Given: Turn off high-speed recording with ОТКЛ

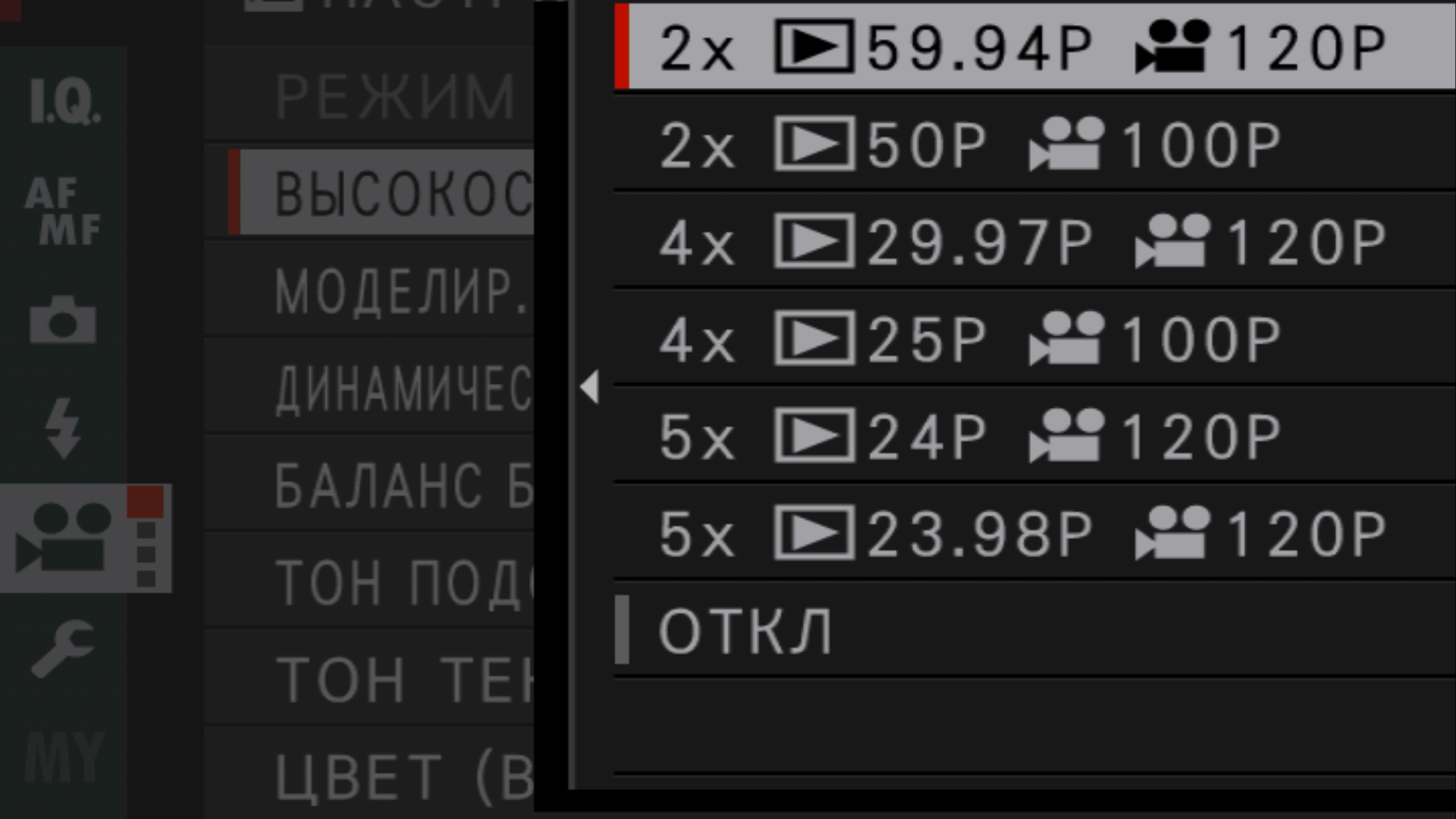Looking at the screenshot, I should [x=746, y=631].
